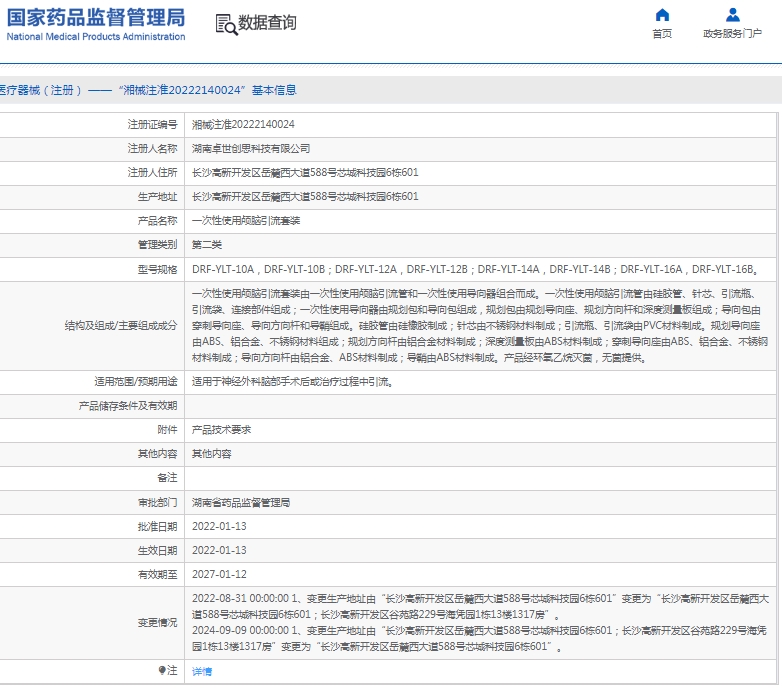Click the 注册人名称 row label
Image resolution: width=782 pixels, height=689 pixels.
152,149
